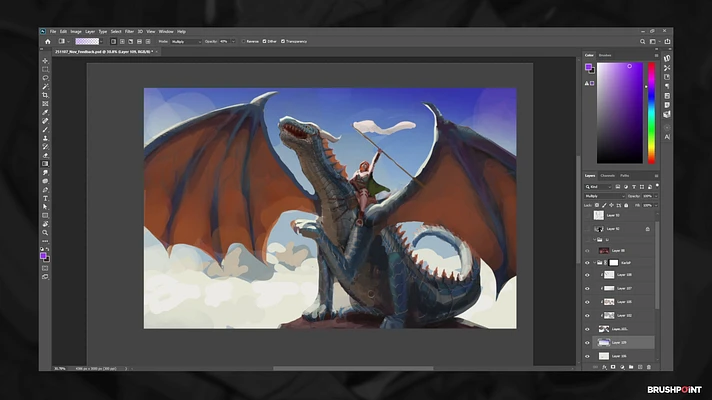
Task: Open the Window menu
Action: (x=166, y=32)
